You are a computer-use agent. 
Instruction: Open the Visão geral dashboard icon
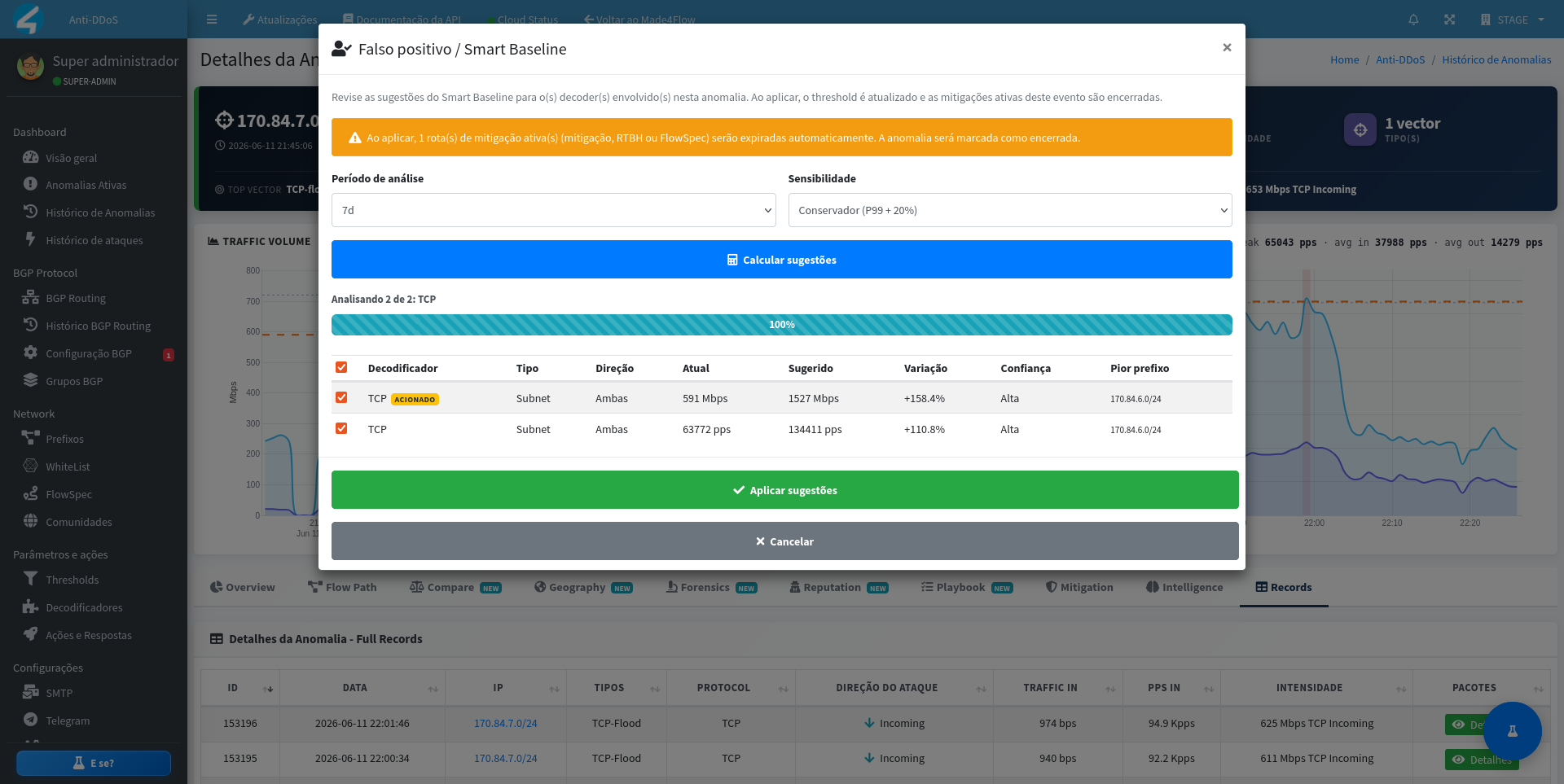pyautogui.click(x=30, y=157)
